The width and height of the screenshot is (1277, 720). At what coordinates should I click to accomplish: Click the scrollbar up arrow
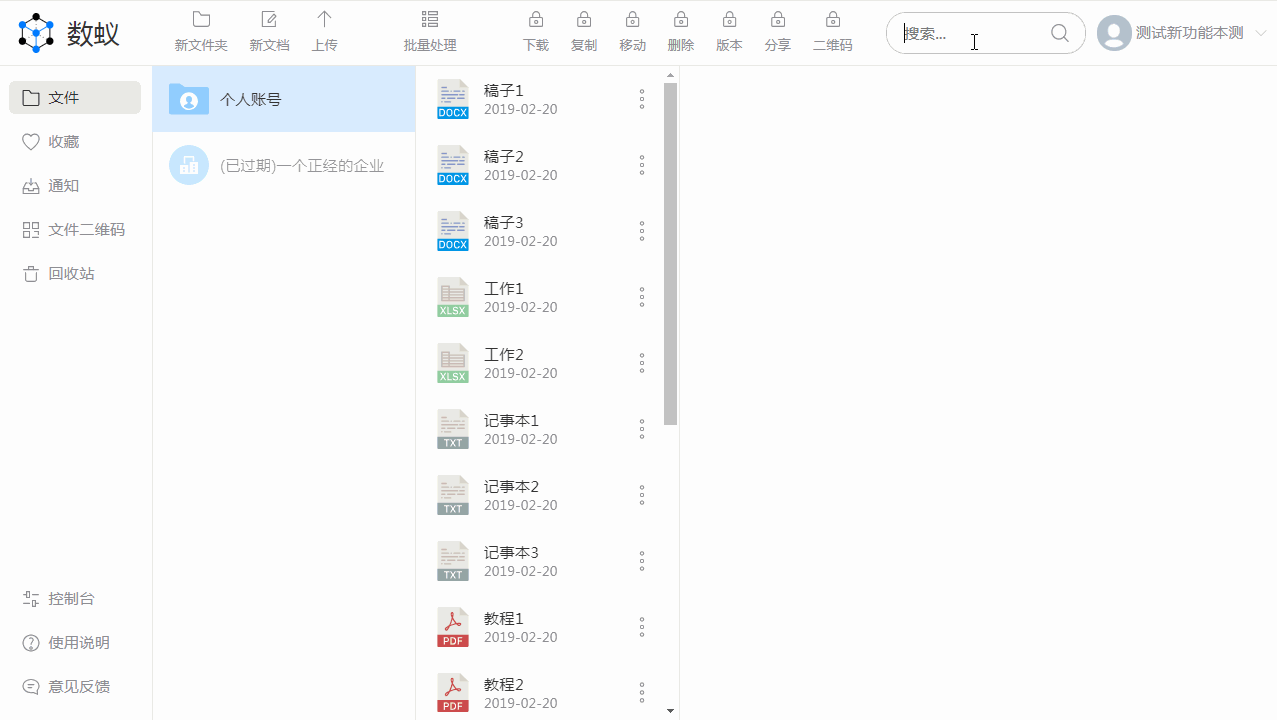tap(671, 75)
